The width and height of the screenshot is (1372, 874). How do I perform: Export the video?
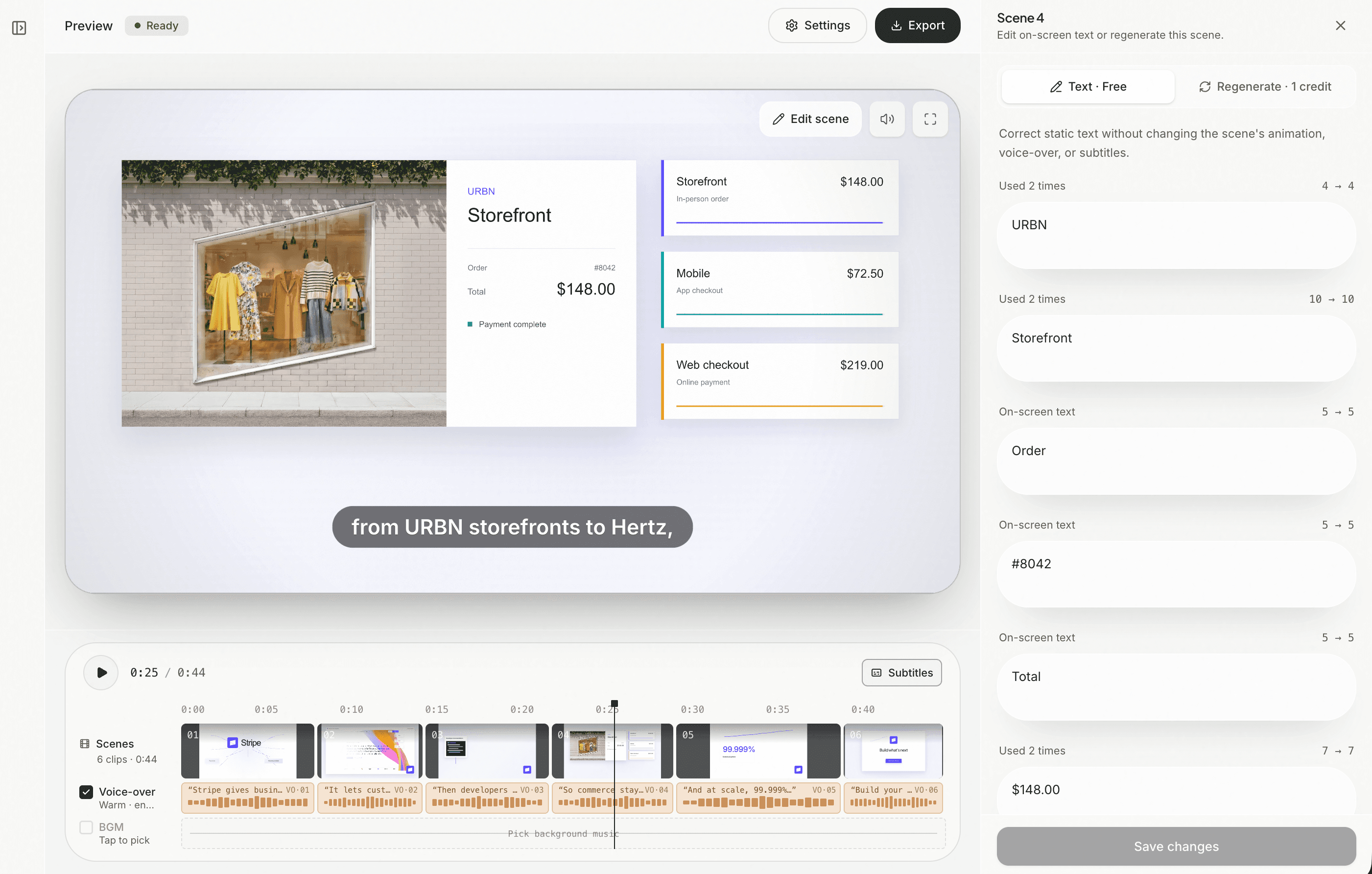(917, 25)
